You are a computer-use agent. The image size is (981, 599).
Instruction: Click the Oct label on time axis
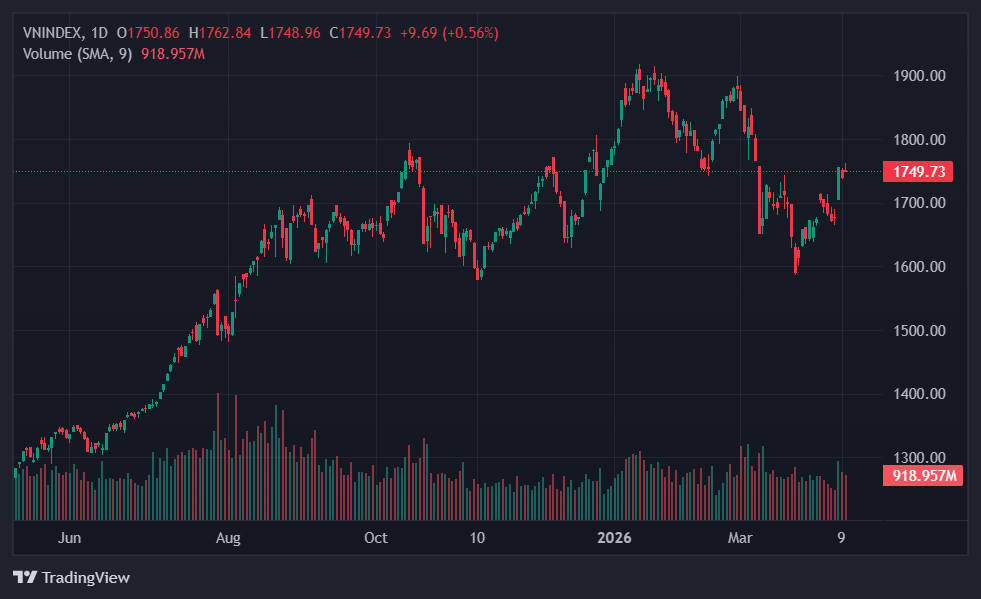click(375, 538)
